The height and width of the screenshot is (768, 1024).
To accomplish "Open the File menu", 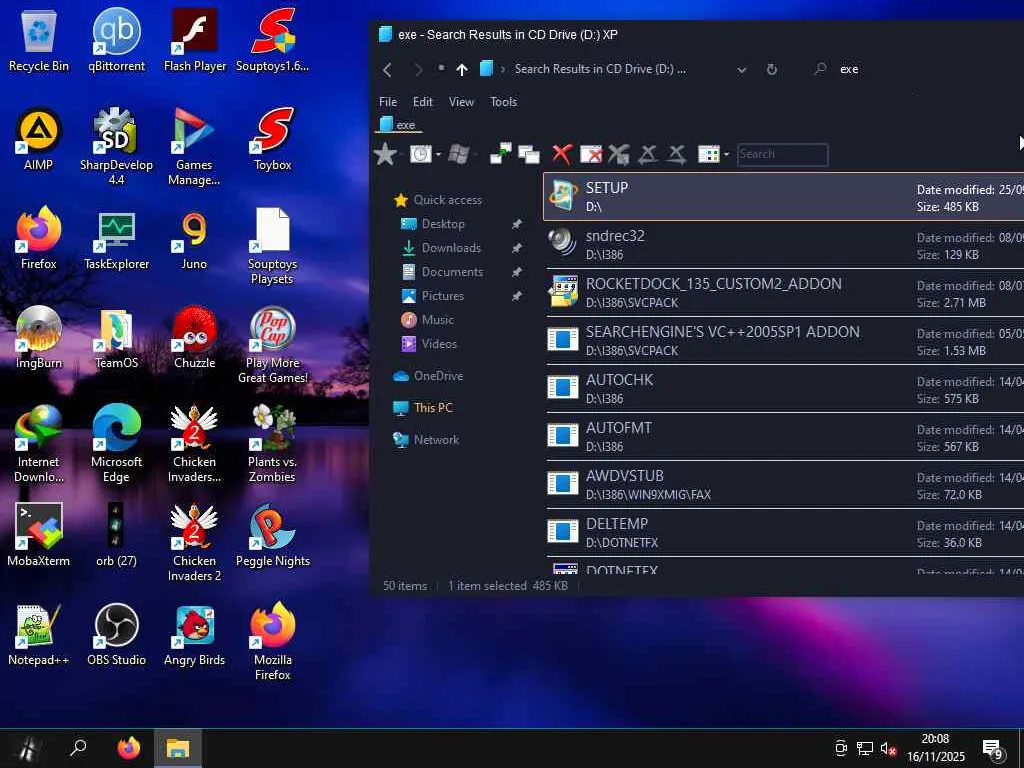I will (x=388, y=102).
